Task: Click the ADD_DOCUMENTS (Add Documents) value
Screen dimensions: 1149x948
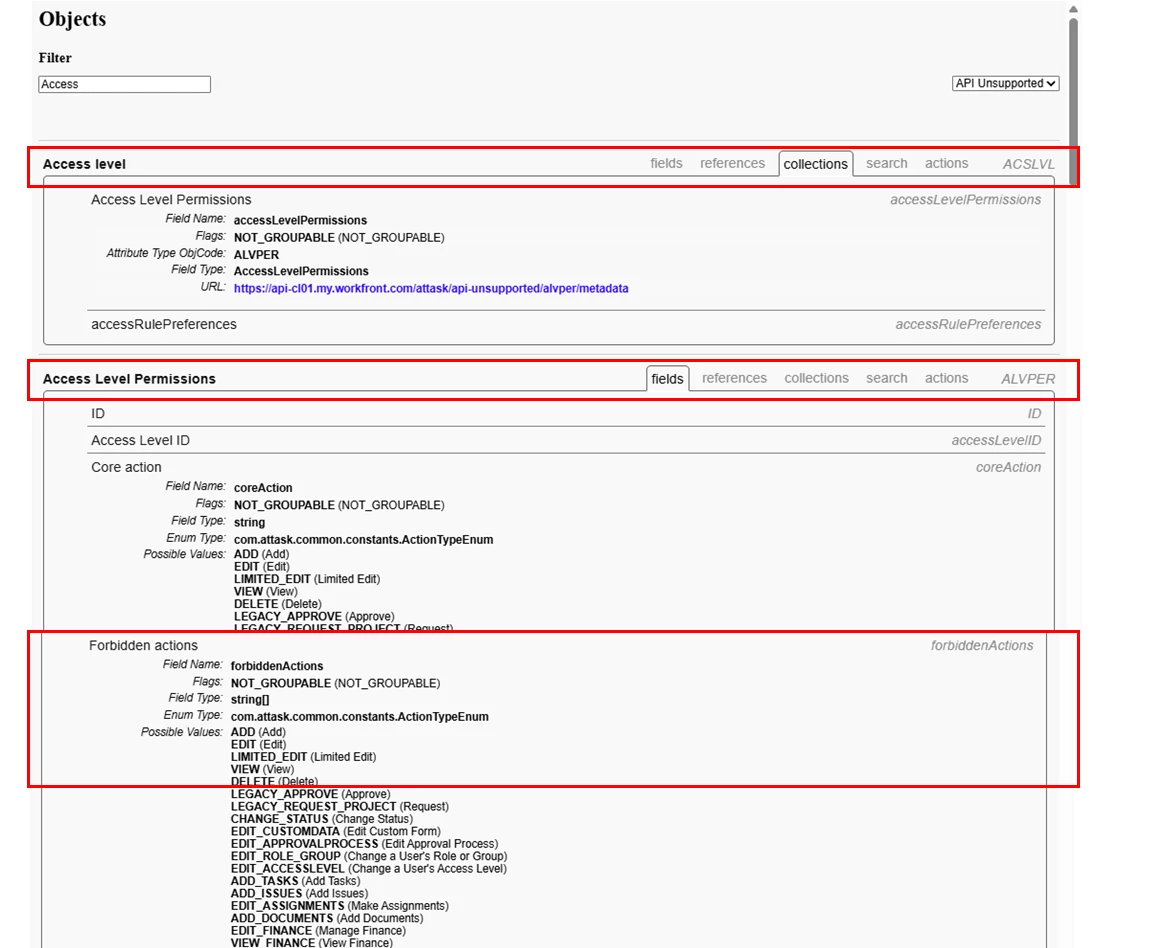Action: point(327,918)
